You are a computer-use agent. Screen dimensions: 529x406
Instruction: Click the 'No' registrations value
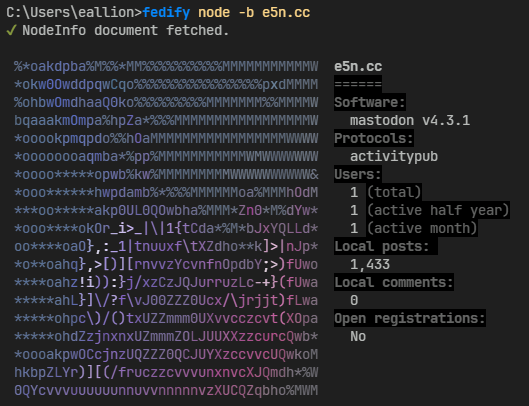point(358,336)
